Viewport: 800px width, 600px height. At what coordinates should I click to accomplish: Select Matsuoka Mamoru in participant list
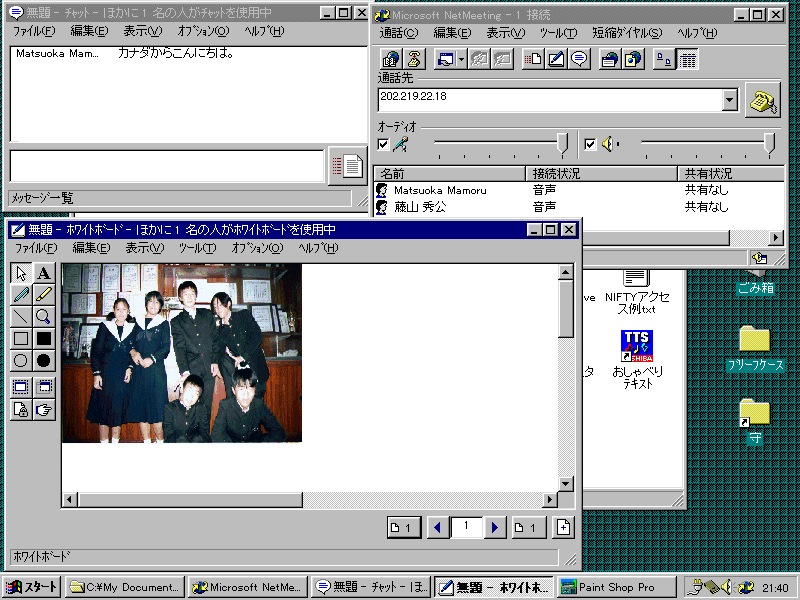coord(440,190)
